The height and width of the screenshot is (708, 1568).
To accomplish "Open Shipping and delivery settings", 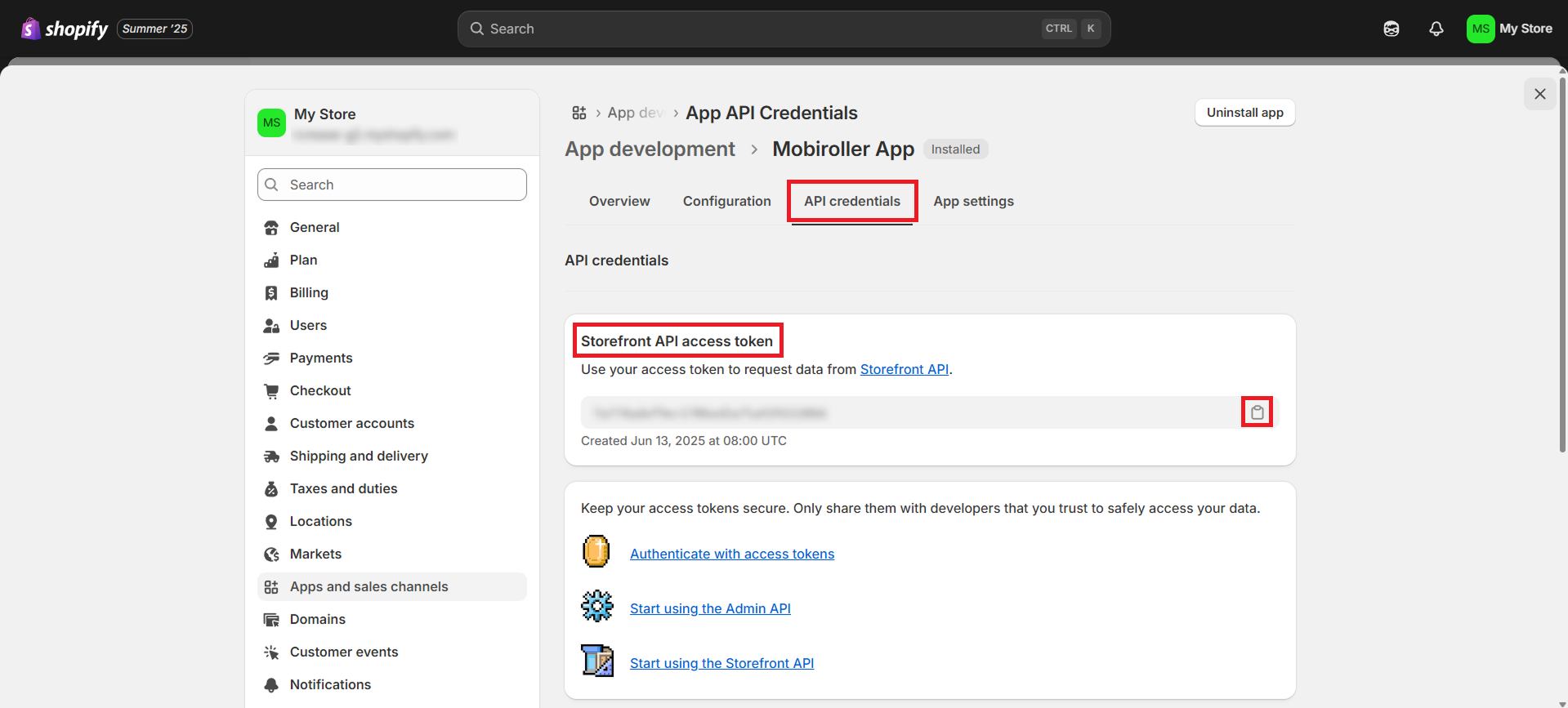I will (x=392, y=456).
